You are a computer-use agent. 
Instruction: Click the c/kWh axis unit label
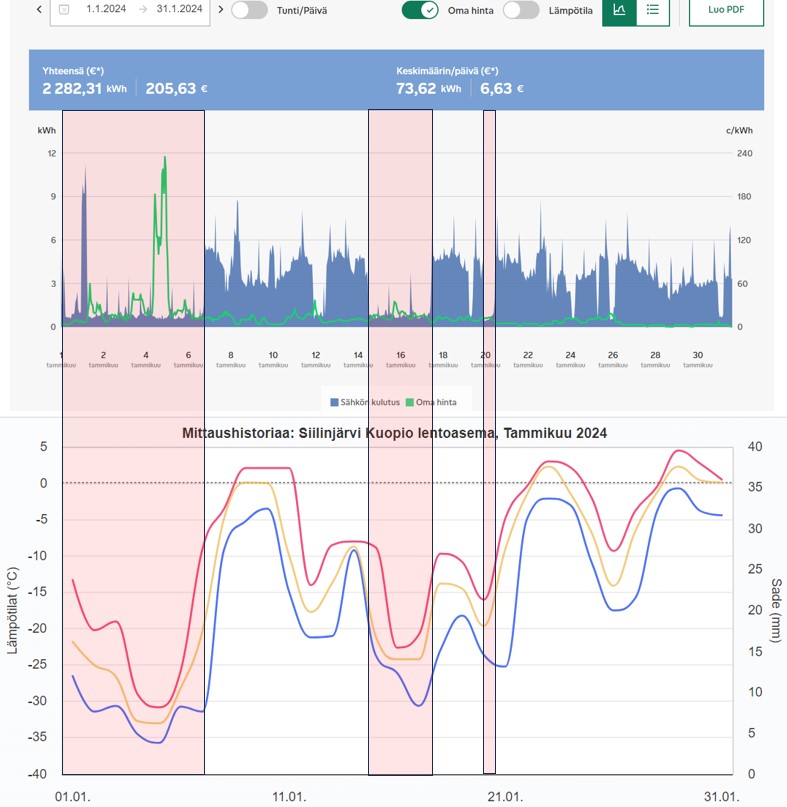pyautogui.click(x=739, y=130)
